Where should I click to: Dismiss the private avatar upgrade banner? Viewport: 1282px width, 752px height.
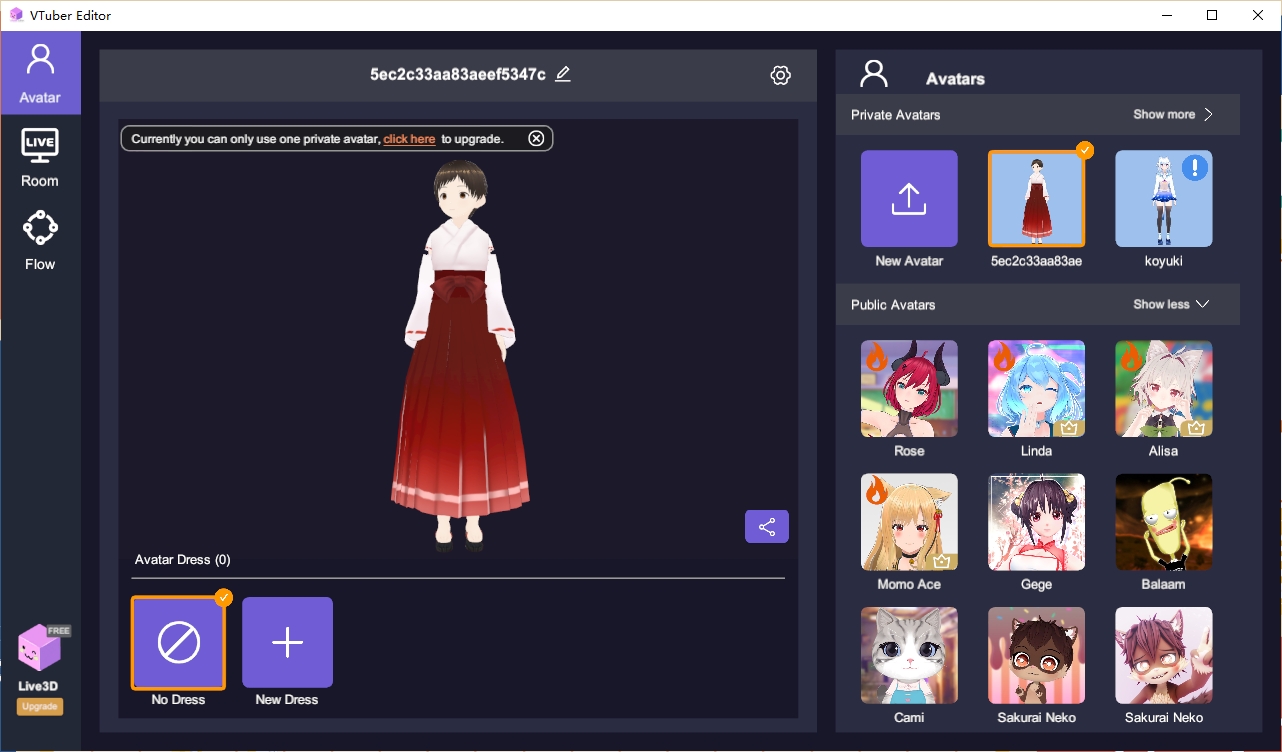pos(536,138)
